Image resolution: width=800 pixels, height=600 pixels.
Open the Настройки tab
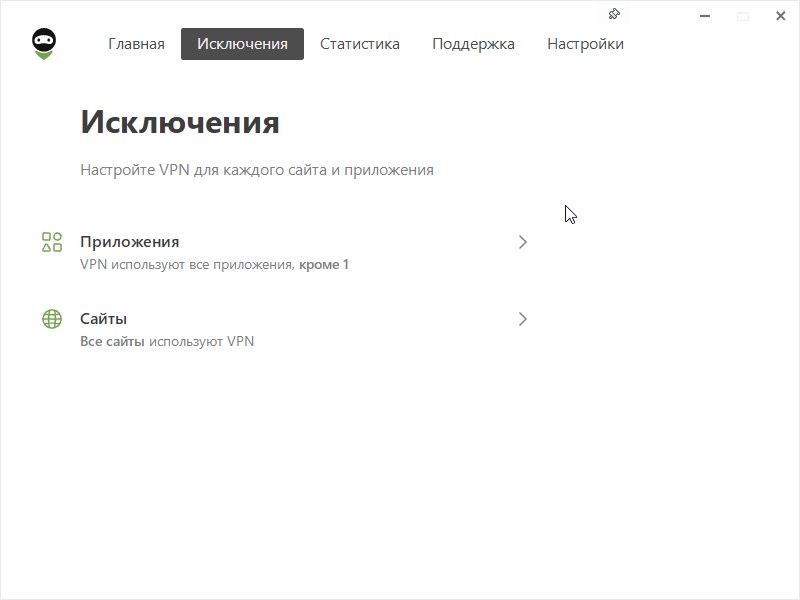pos(585,43)
